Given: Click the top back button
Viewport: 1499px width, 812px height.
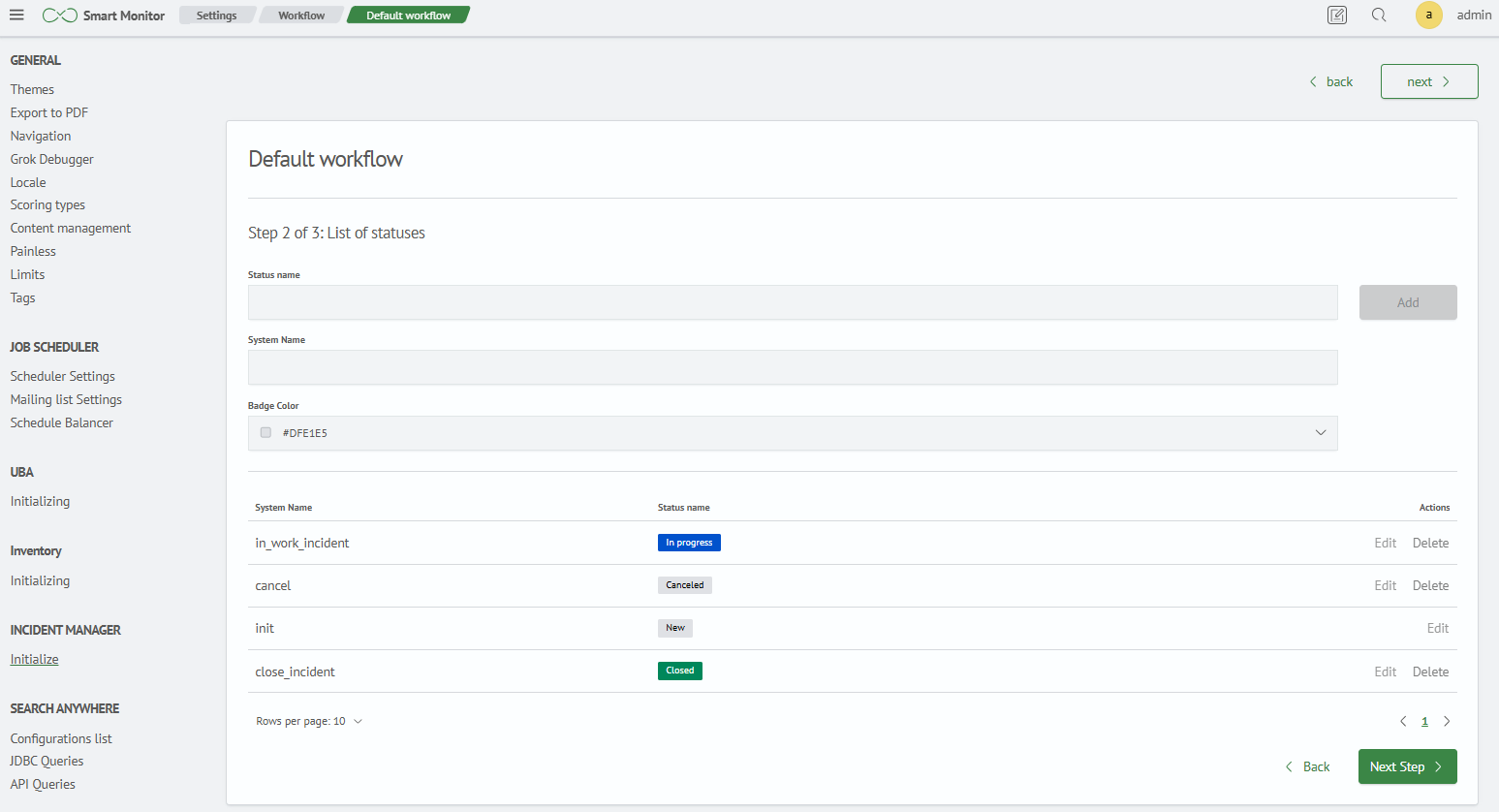Looking at the screenshot, I should (1331, 81).
